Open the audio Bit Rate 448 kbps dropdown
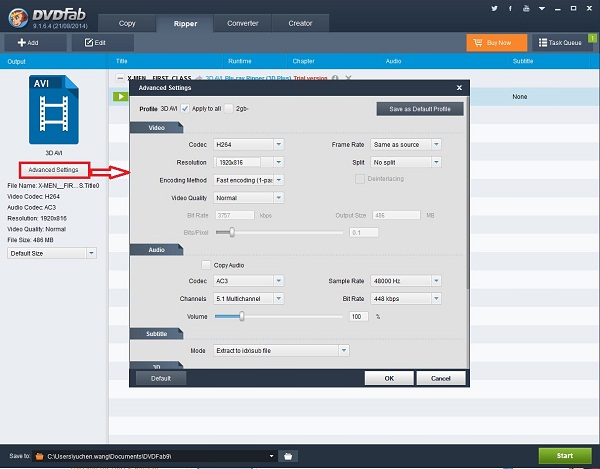Screen dimensions: 600x469 [x=406, y=298]
